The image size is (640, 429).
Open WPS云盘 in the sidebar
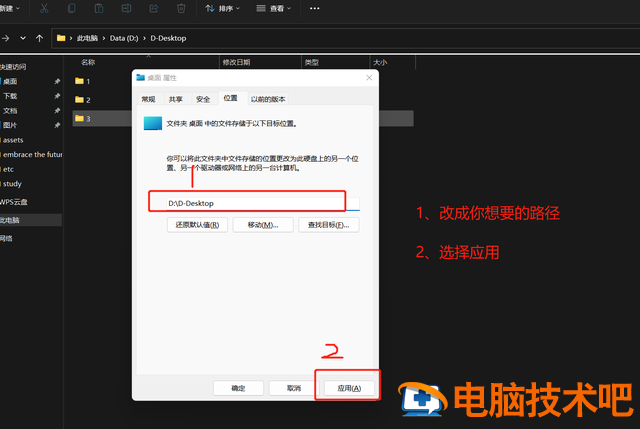13,202
